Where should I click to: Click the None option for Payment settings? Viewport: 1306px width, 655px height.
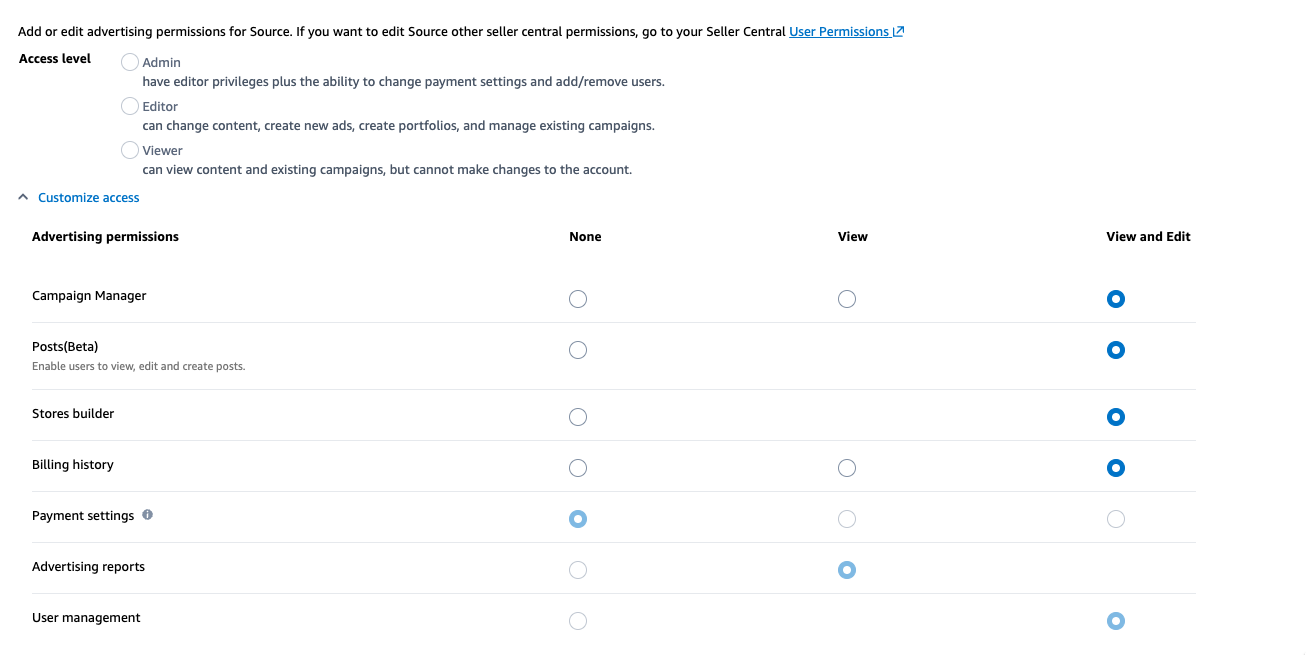point(578,519)
